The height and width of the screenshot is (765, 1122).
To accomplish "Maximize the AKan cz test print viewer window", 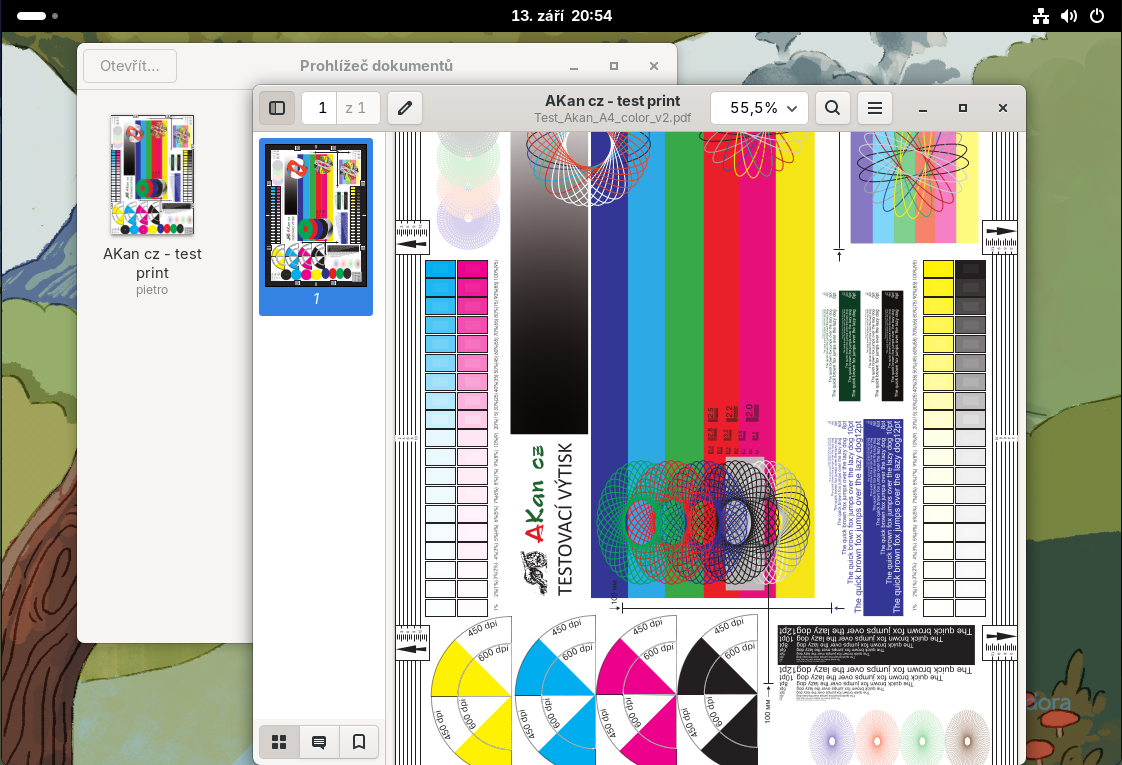I will coord(963,108).
